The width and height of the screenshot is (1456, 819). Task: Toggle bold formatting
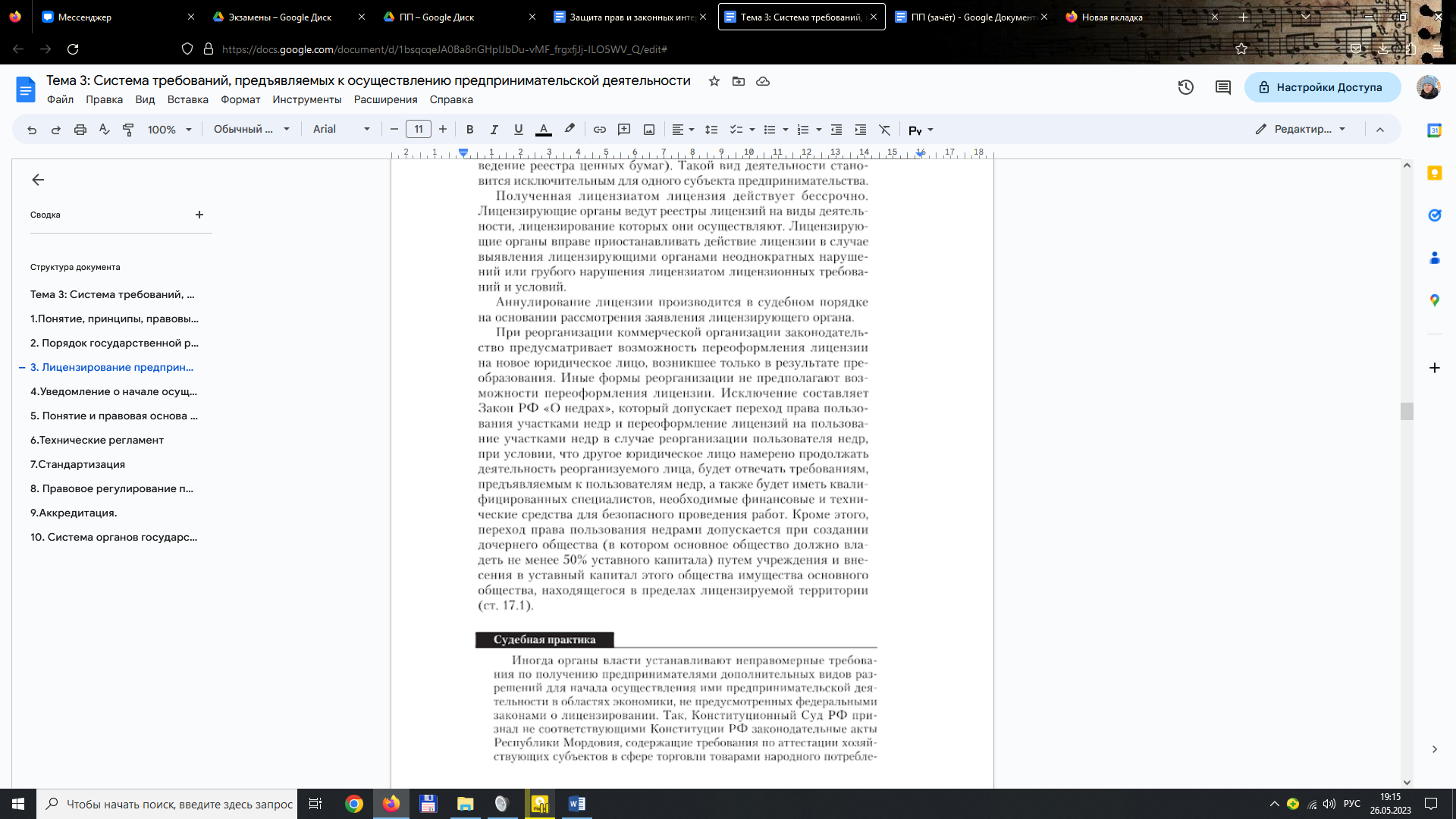coord(470,130)
